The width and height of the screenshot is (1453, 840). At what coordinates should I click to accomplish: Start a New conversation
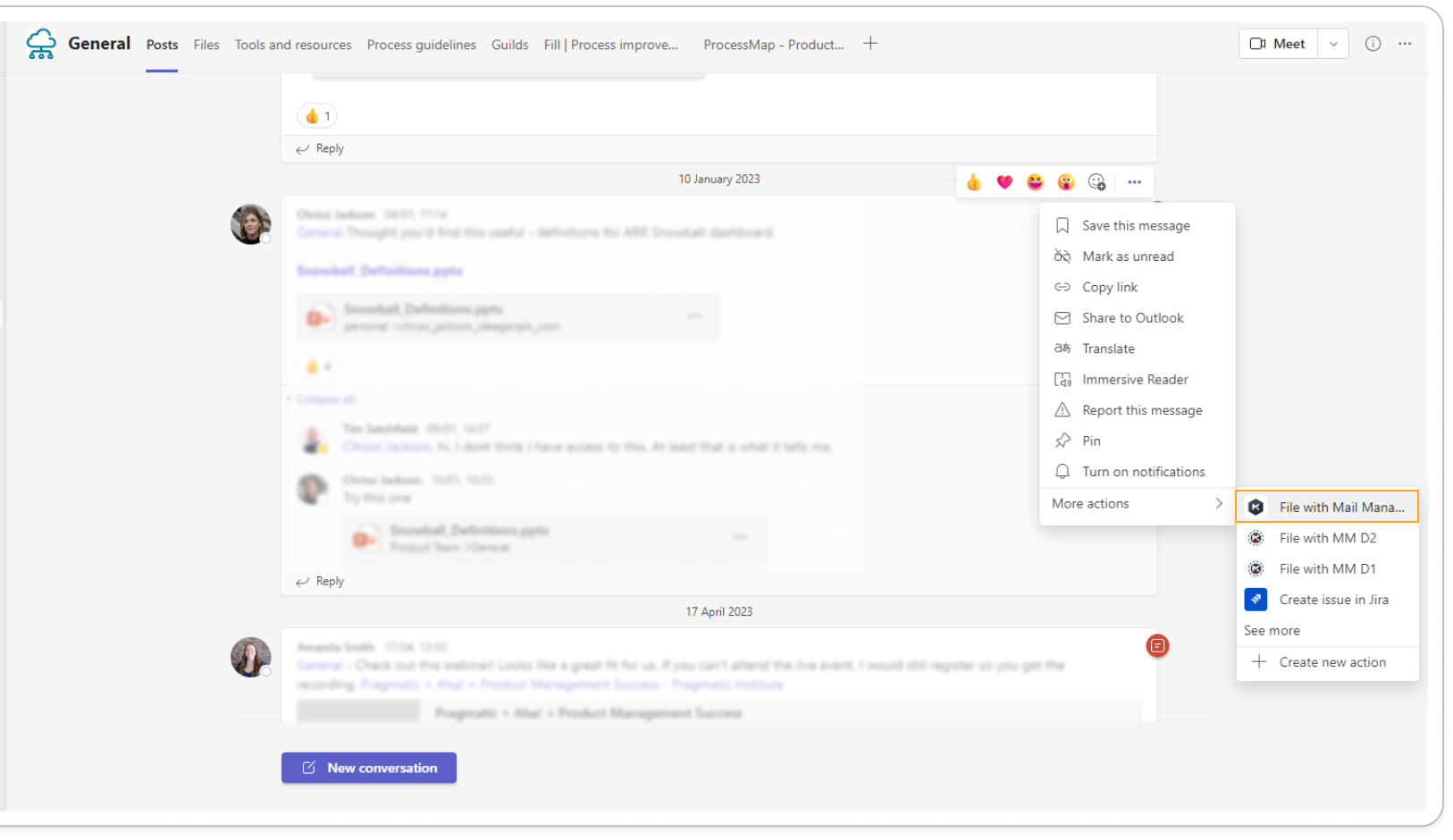369,768
